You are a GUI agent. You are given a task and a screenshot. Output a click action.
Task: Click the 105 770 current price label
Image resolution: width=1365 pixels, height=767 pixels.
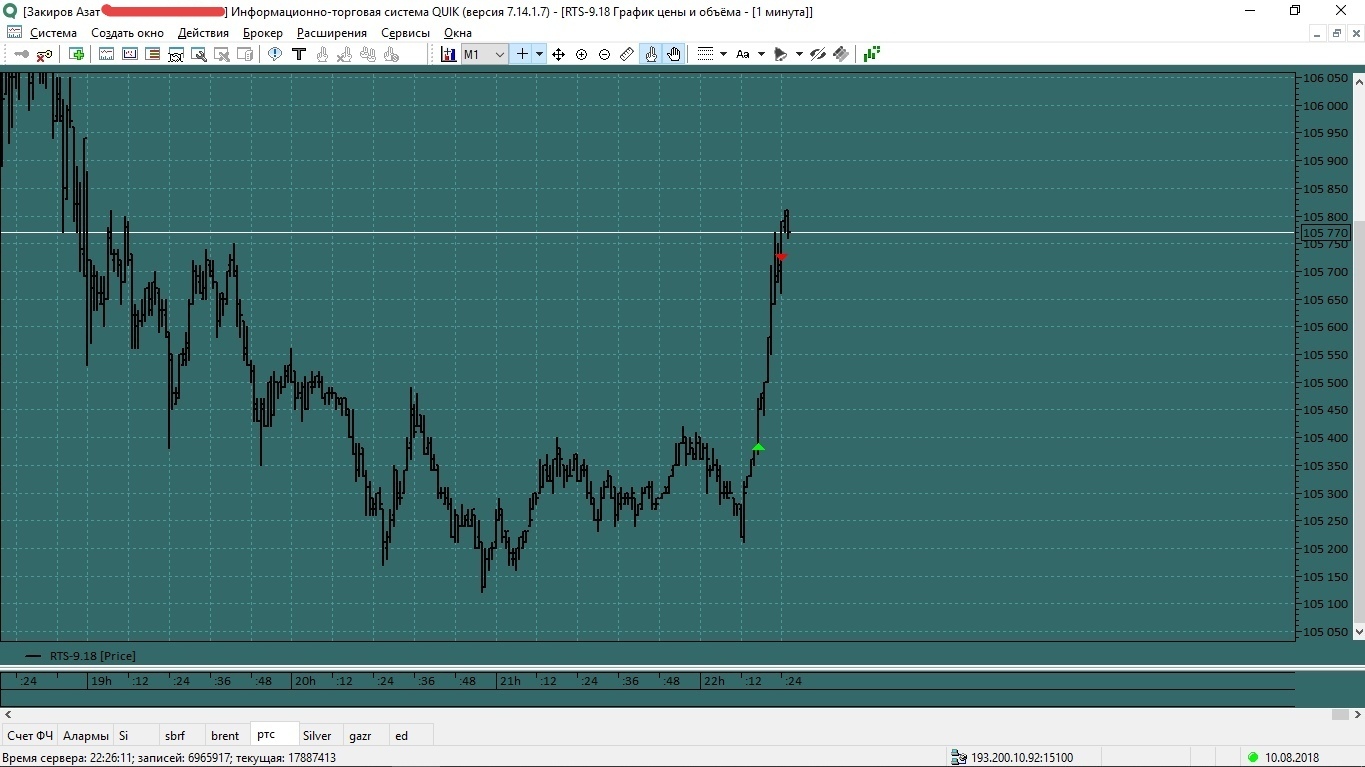click(1325, 233)
